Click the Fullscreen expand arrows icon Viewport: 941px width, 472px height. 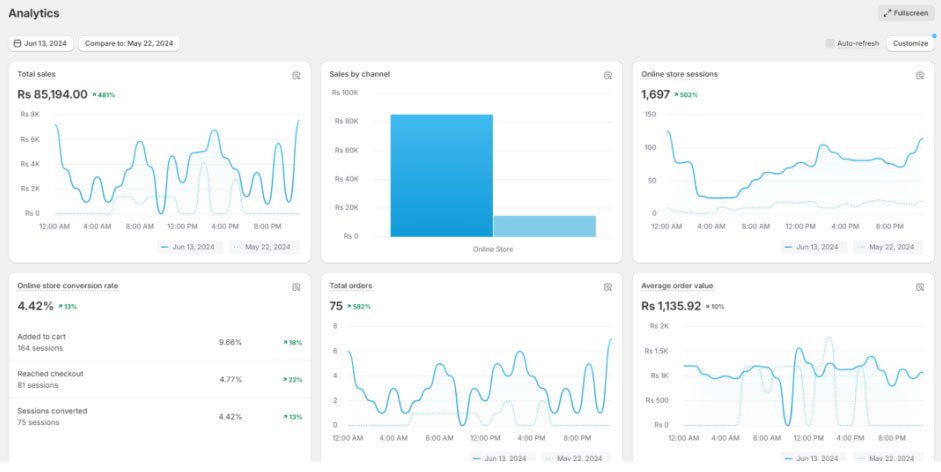[888, 13]
